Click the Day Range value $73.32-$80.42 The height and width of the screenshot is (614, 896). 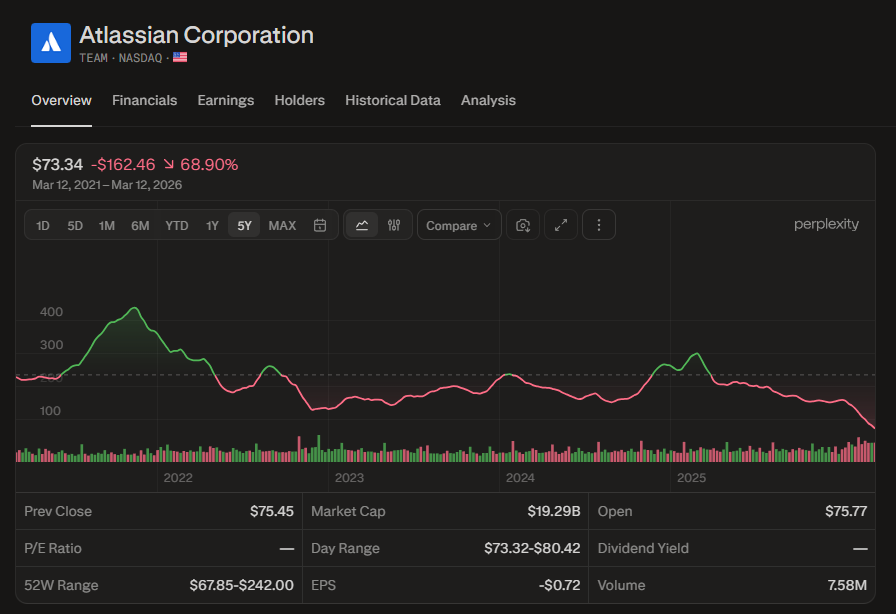pos(532,548)
